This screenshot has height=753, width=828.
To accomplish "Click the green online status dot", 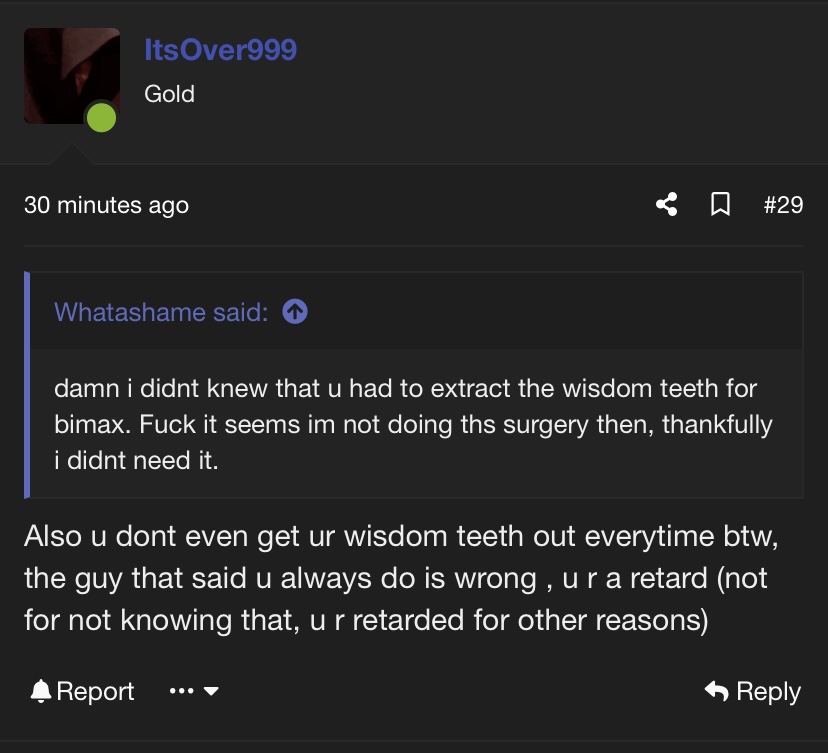I will click(x=101, y=117).
